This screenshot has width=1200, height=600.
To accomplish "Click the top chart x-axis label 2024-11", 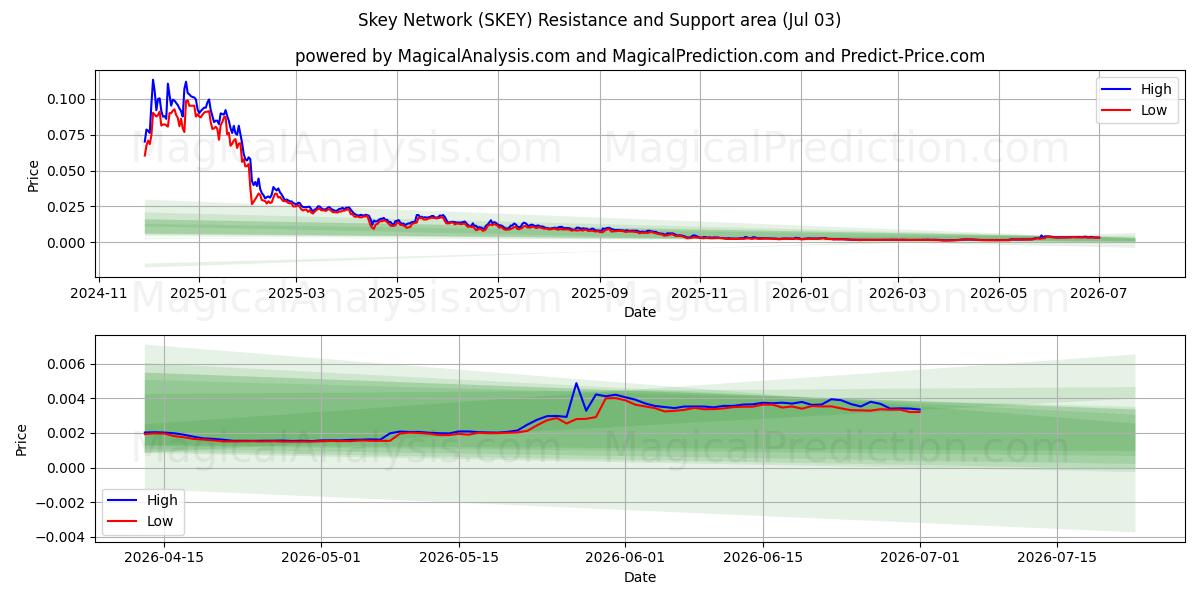I will coord(97,294).
